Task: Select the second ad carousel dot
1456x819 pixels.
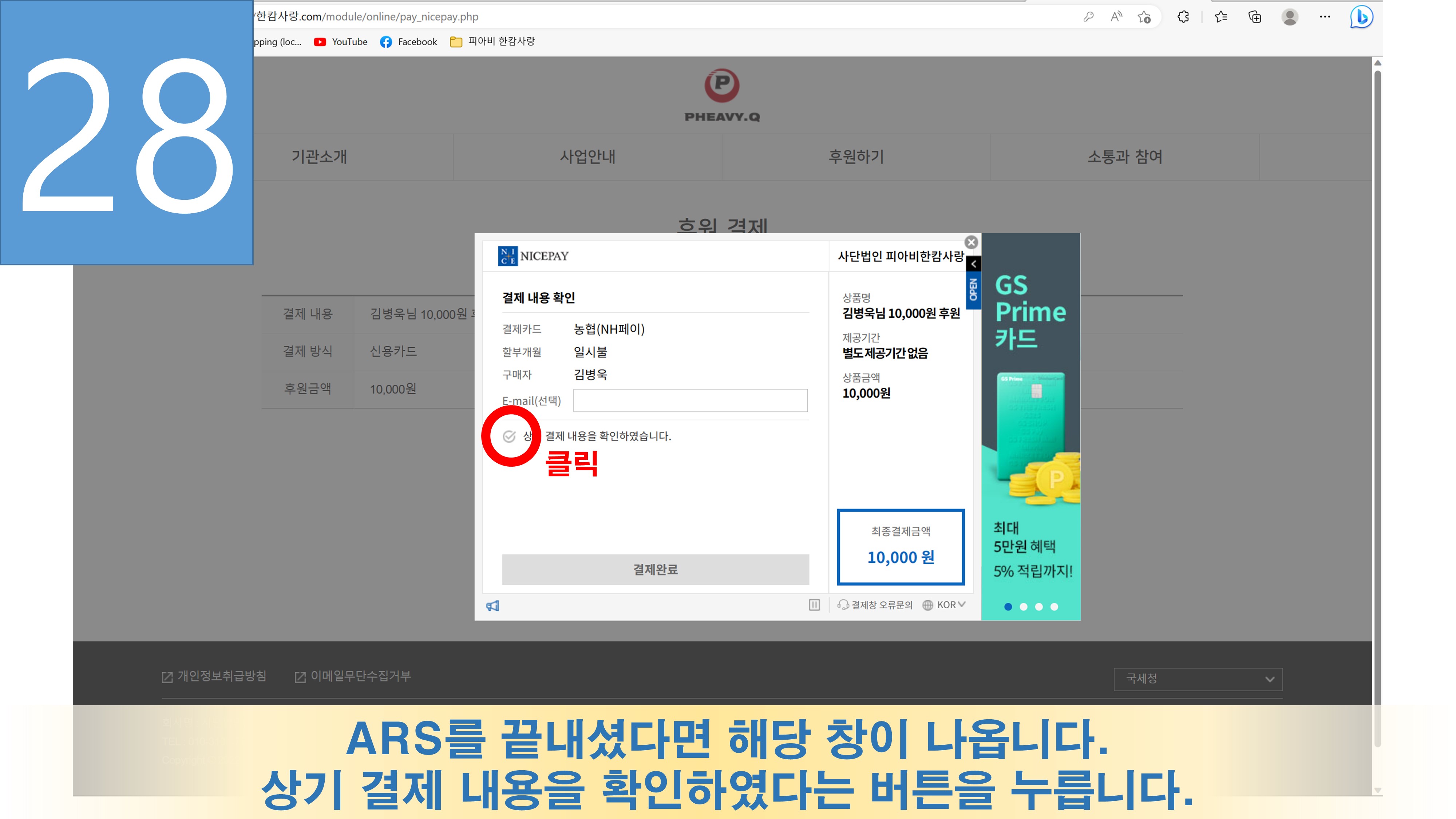Action: (x=1024, y=606)
